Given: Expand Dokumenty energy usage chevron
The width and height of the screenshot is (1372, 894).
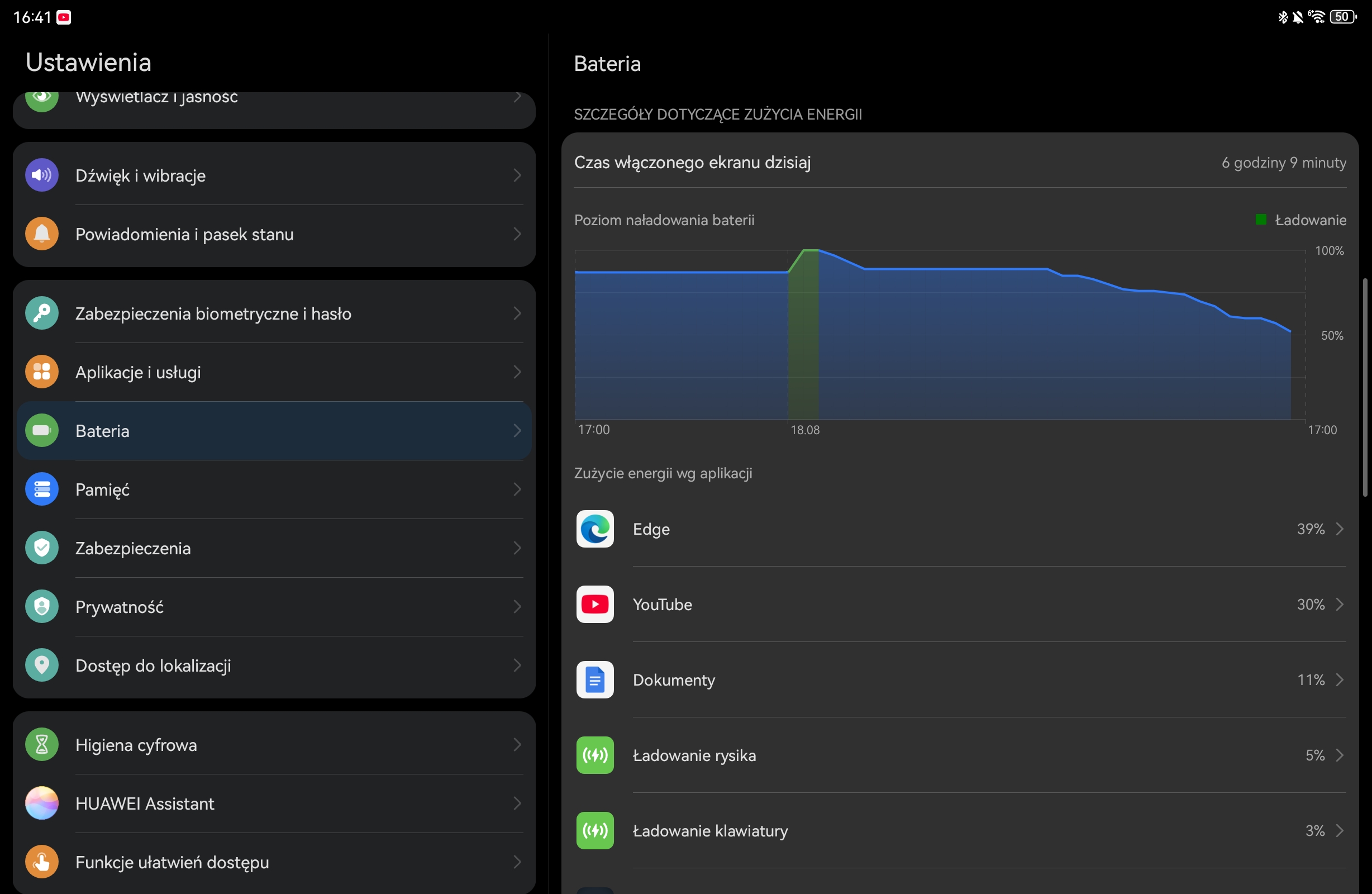Looking at the screenshot, I should coord(1340,679).
